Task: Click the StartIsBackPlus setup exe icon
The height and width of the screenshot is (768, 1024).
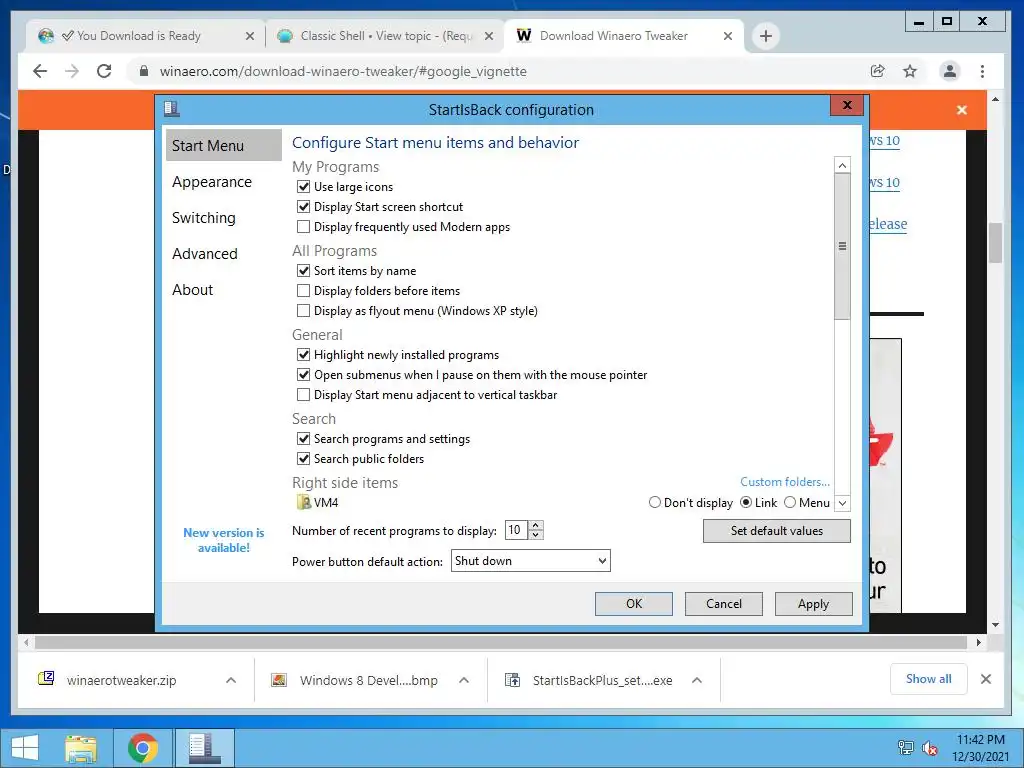Action: [x=513, y=680]
